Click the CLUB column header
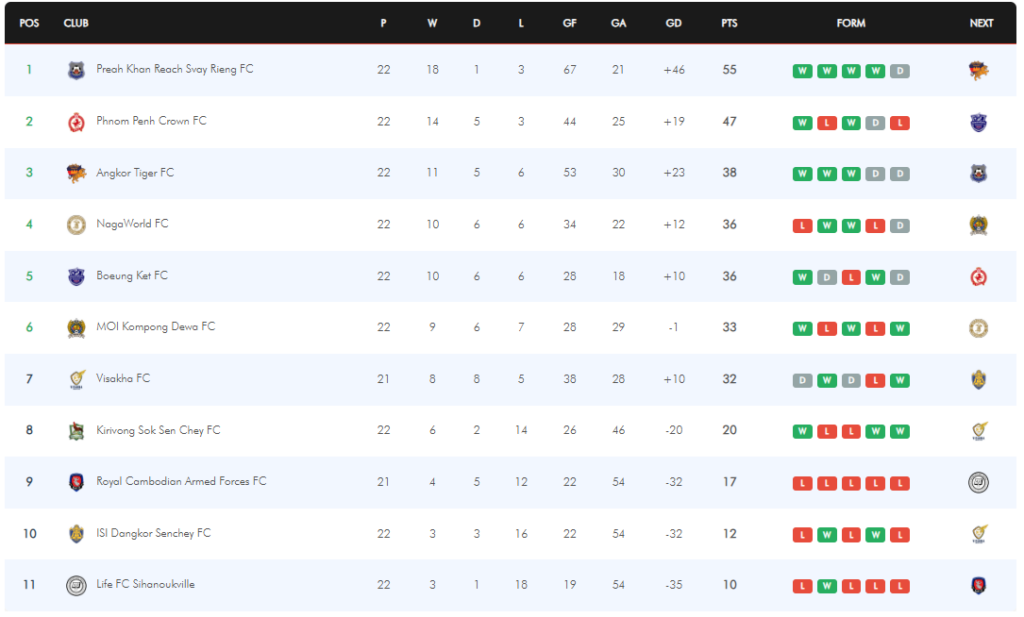The height and width of the screenshot is (617, 1024). [x=76, y=23]
